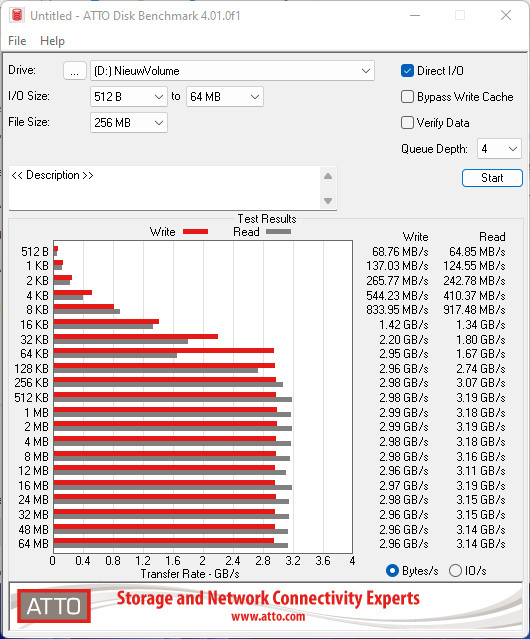Expand the 512 B minimum I/O size dropdown
The height and width of the screenshot is (639, 530).
pos(129,97)
